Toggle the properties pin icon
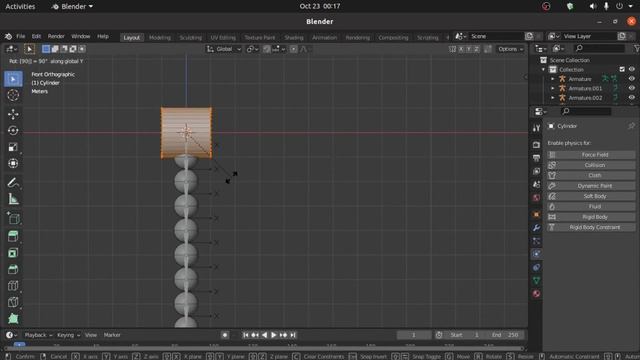This screenshot has height=360, width=640. (x=631, y=126)
